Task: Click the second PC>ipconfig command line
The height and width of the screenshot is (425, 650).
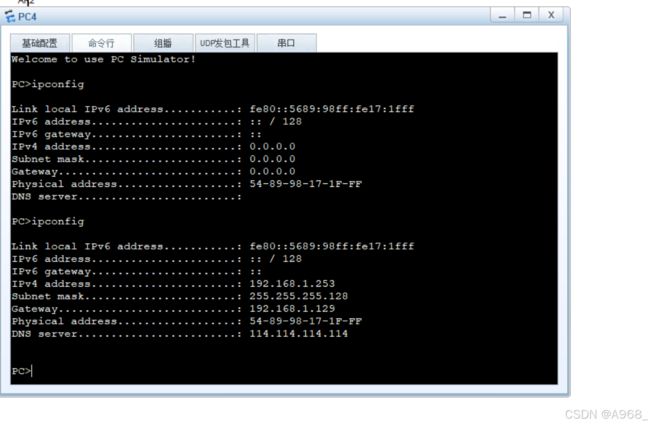Action: point(48,222)
